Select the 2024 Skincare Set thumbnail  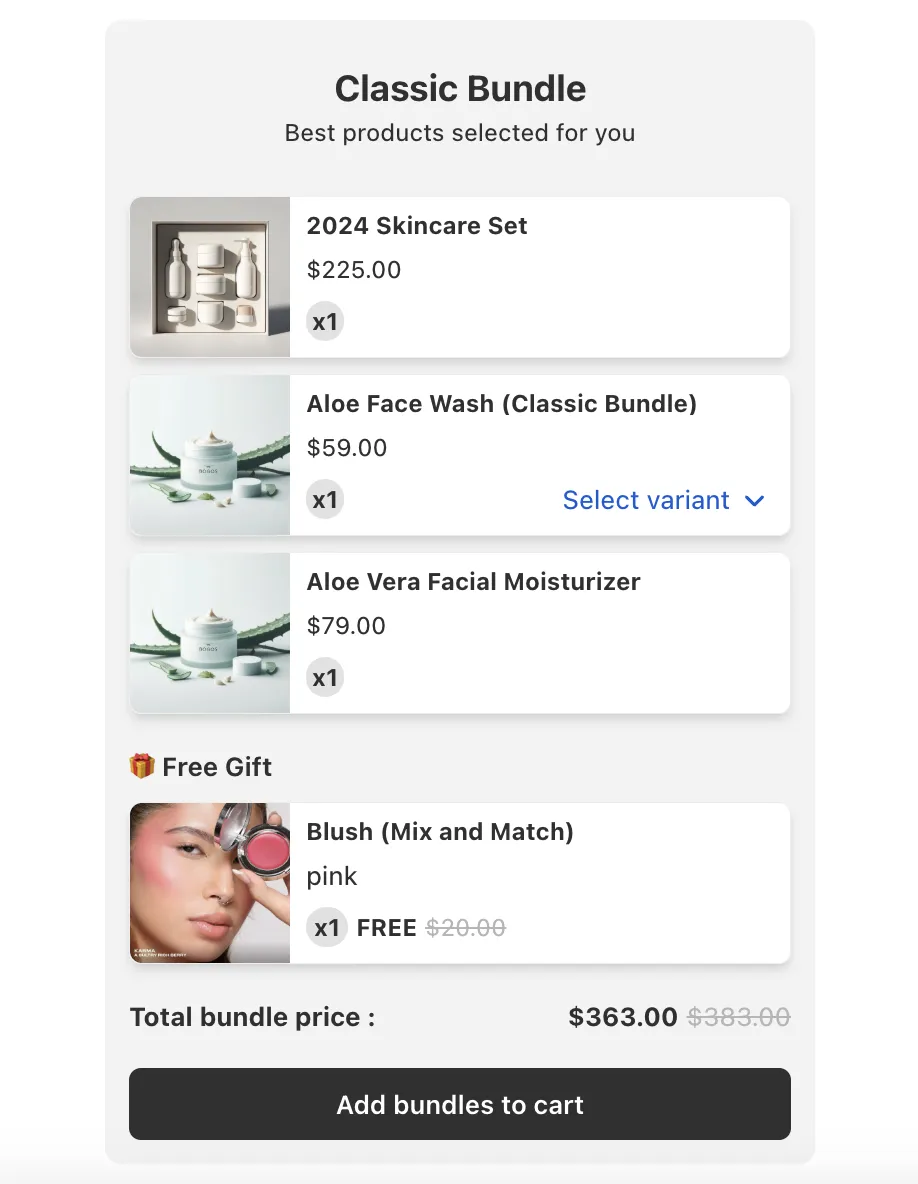pos(209,277)
